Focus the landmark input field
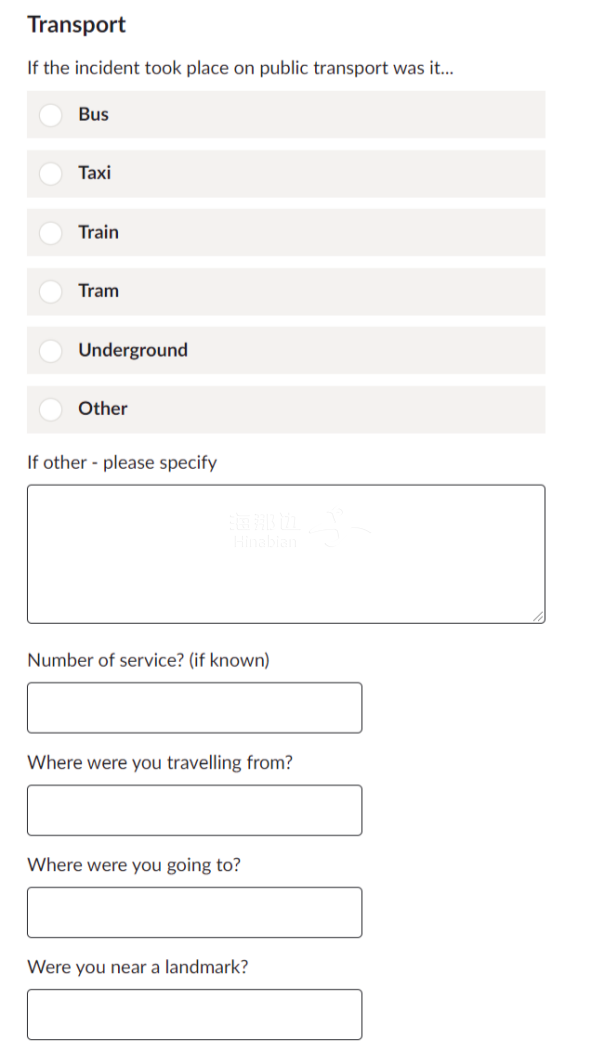Screen dimensions: 605x1057 194,1014
